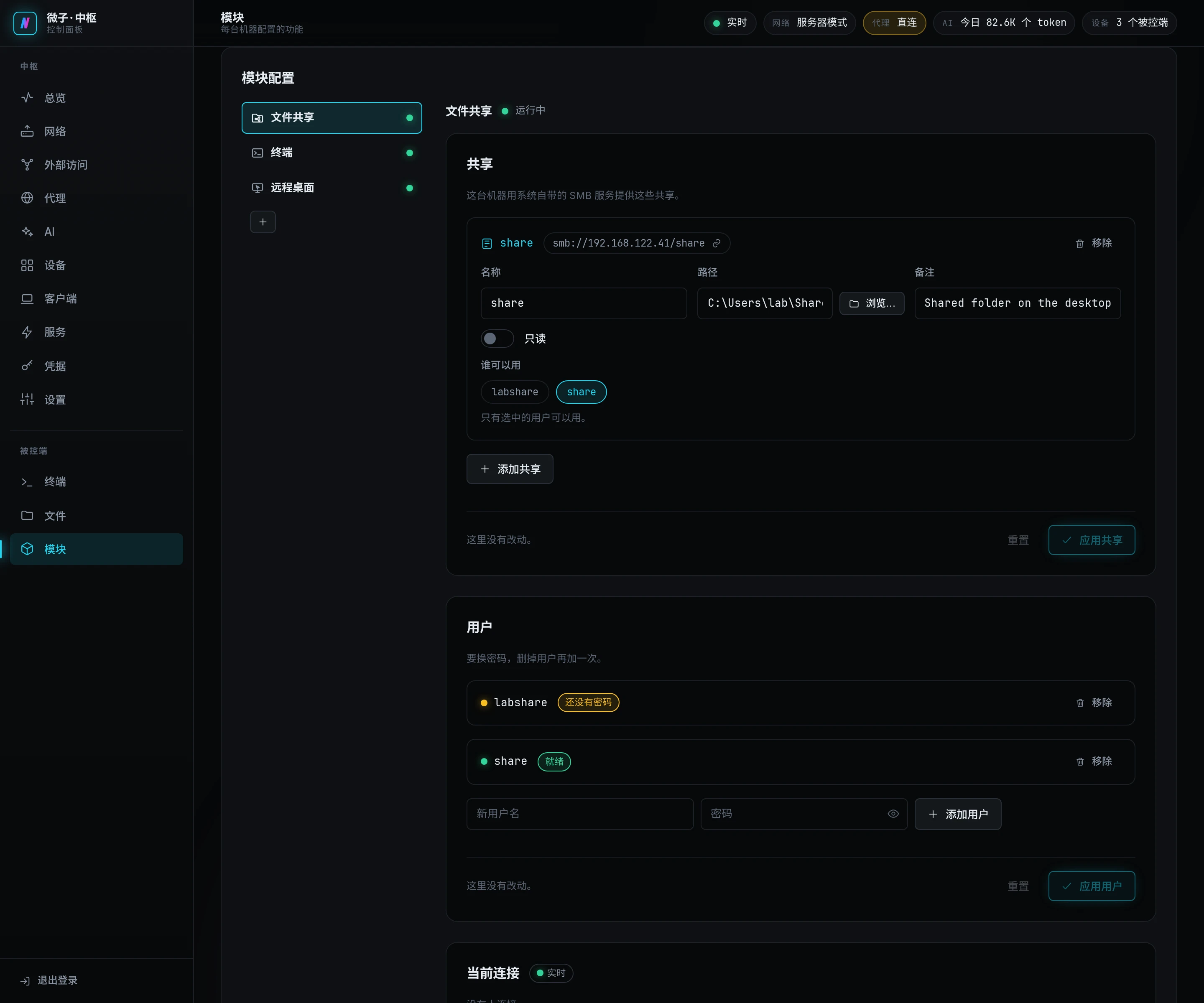Open the AI section
Screen dimensions: 1204x1003
click(96, 232)
